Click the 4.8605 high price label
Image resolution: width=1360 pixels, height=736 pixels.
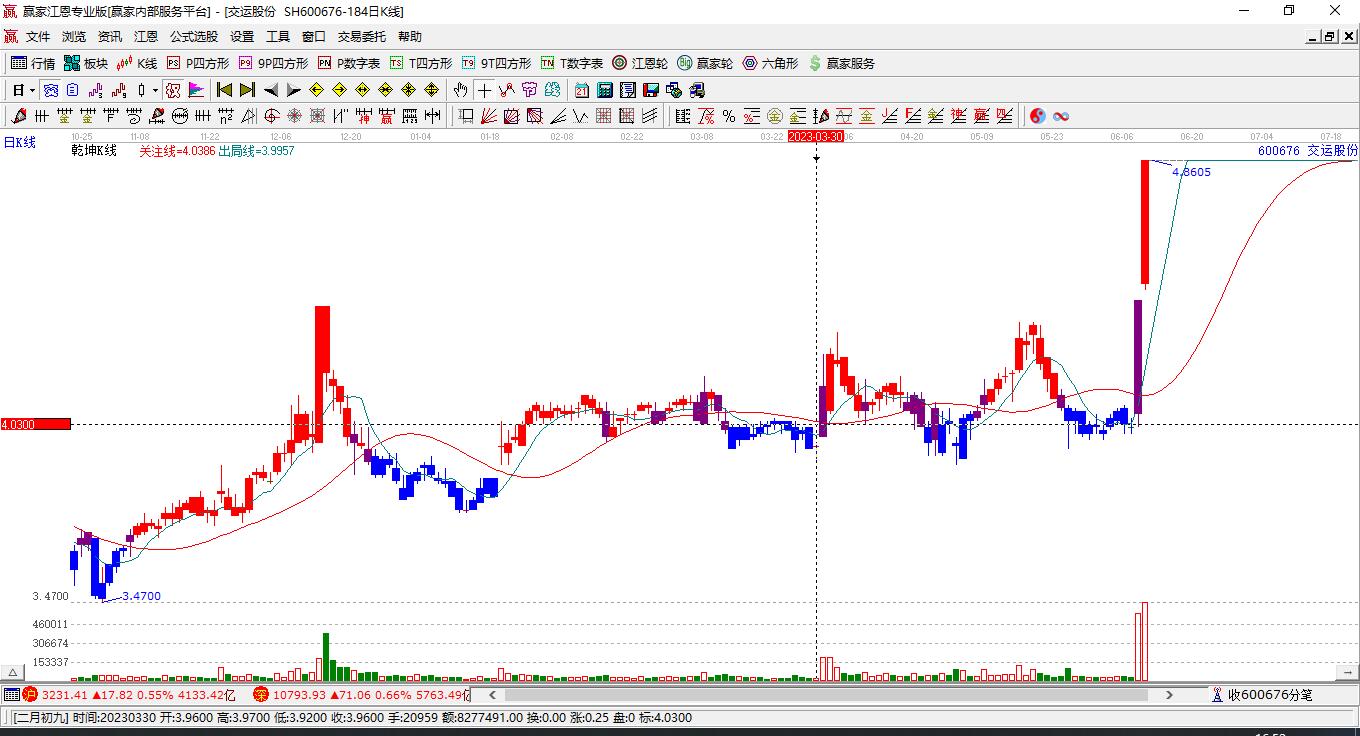(x=1191, y=172)
